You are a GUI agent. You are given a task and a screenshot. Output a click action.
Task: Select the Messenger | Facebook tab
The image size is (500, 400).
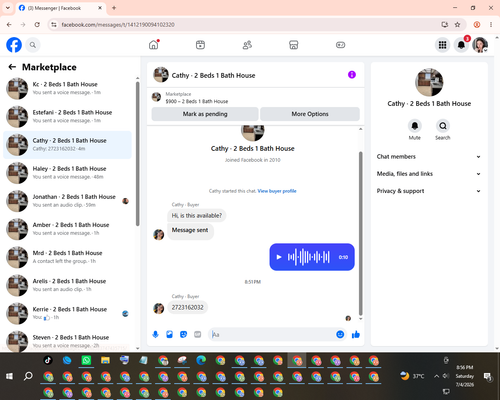[61, 8]
